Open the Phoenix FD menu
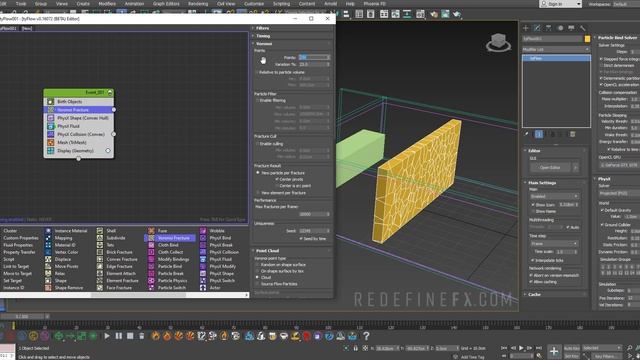 (374, 4)
